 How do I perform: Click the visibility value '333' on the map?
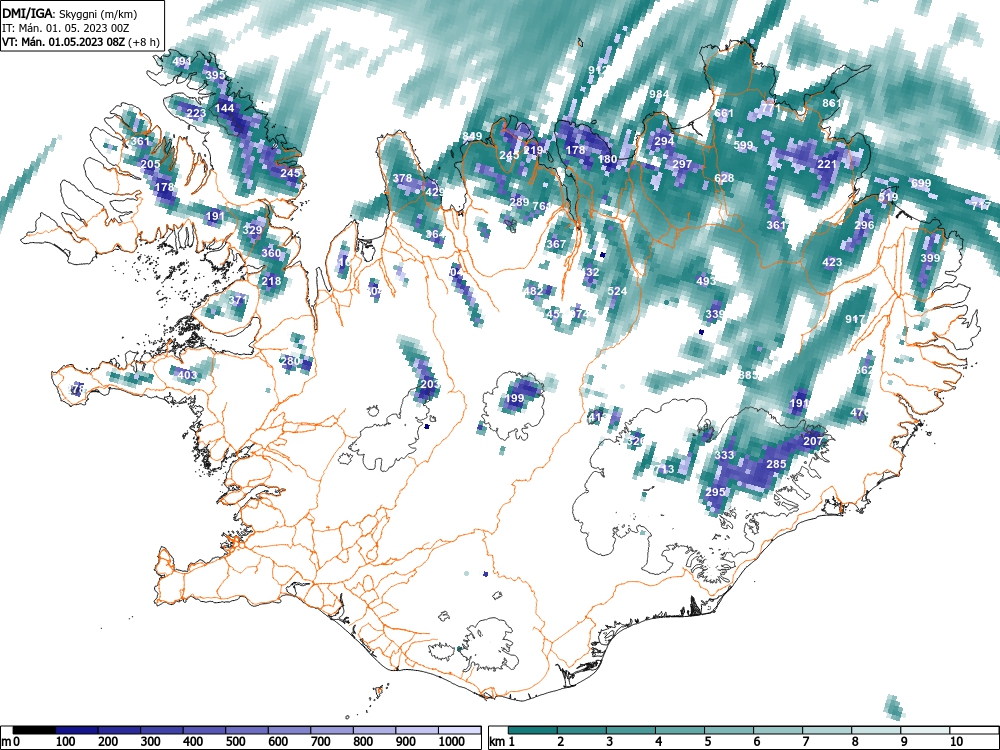(724, 455)
